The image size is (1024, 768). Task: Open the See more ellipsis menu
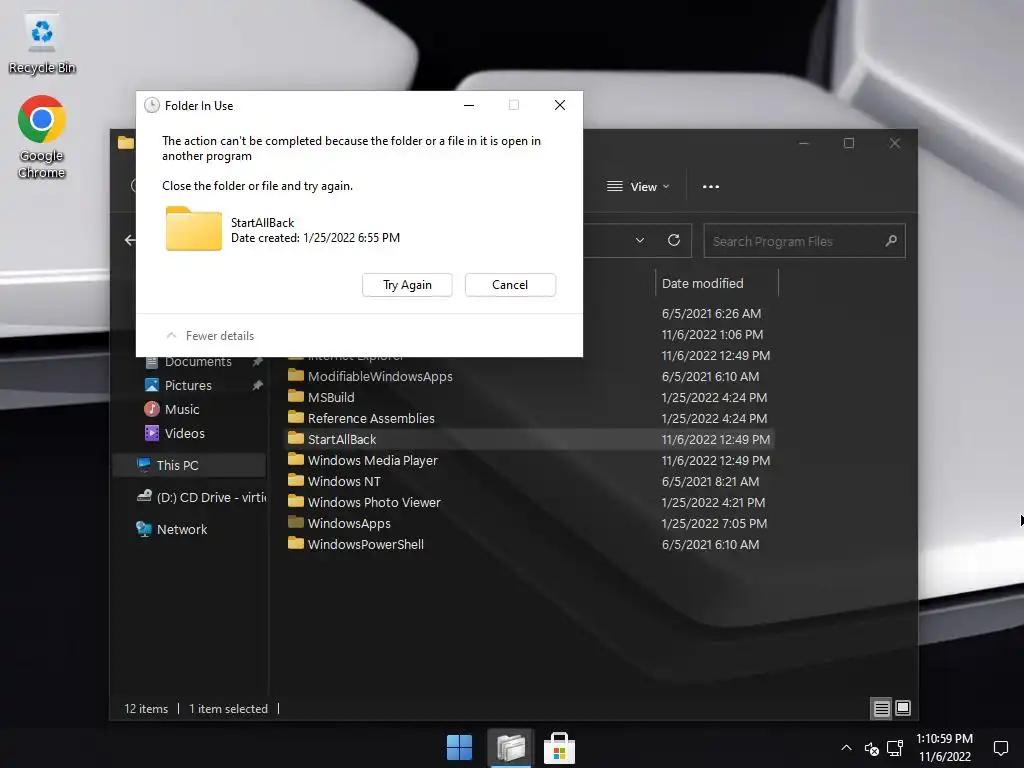point(711,187)
